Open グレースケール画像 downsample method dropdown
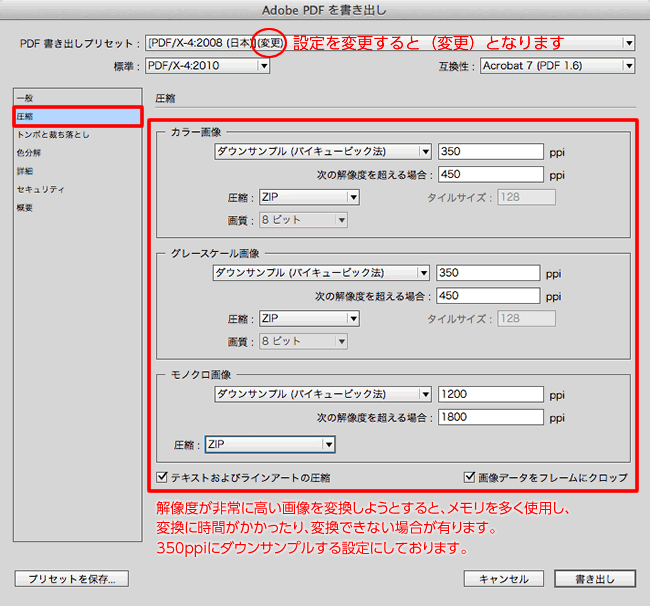Viewport: 650px width, 606px height. click(321, 273)
